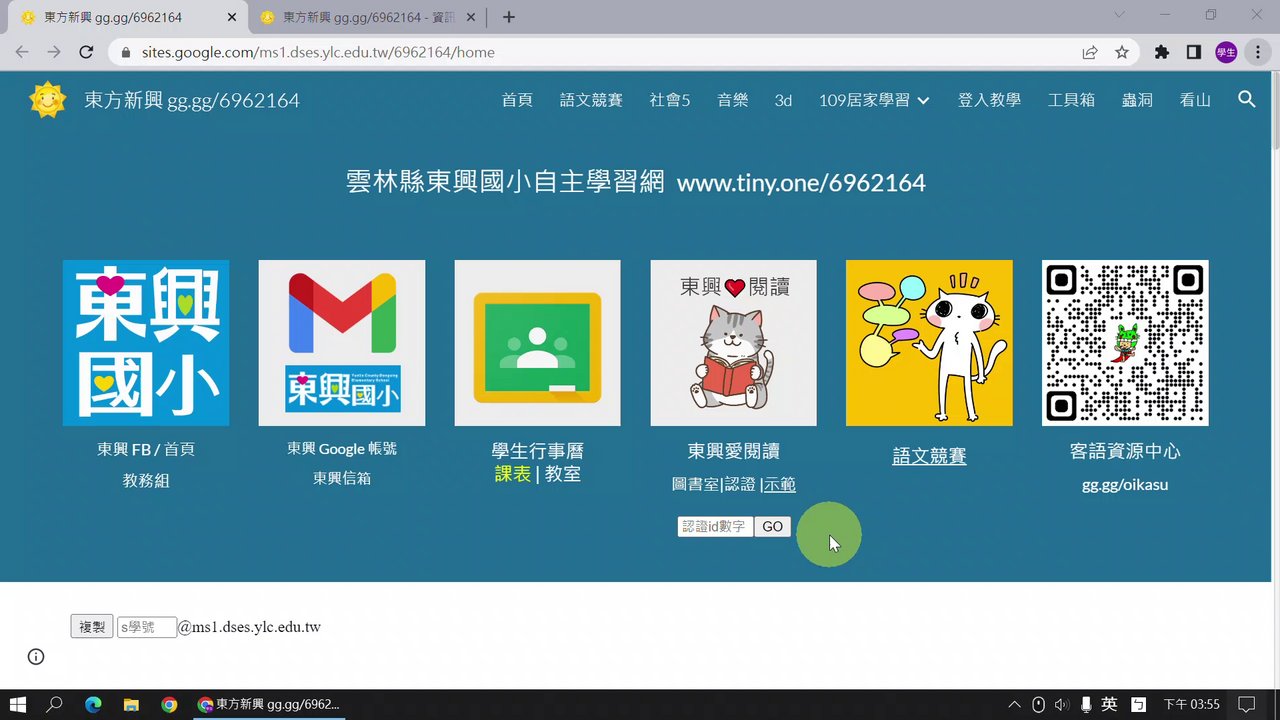The width and height of the screenshot is (1280, 720).
Task: Show hidden system tray icons chevron
Action: tap(1014, 704)
